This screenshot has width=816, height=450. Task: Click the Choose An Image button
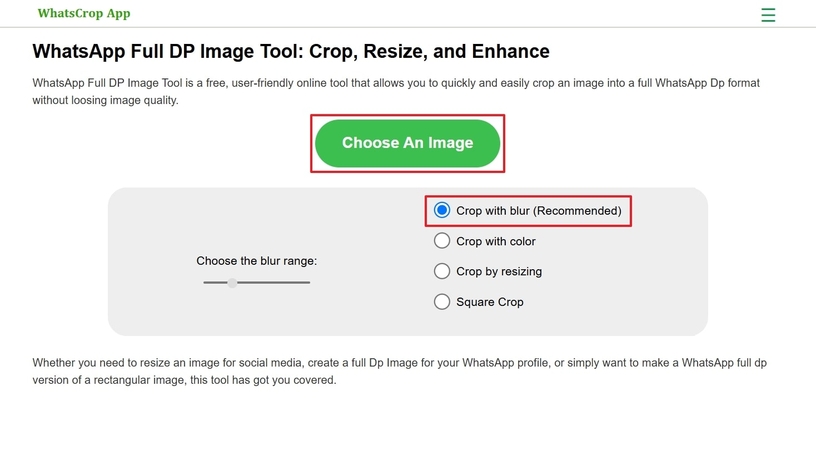pyautogui.click(x=407, y=143)
